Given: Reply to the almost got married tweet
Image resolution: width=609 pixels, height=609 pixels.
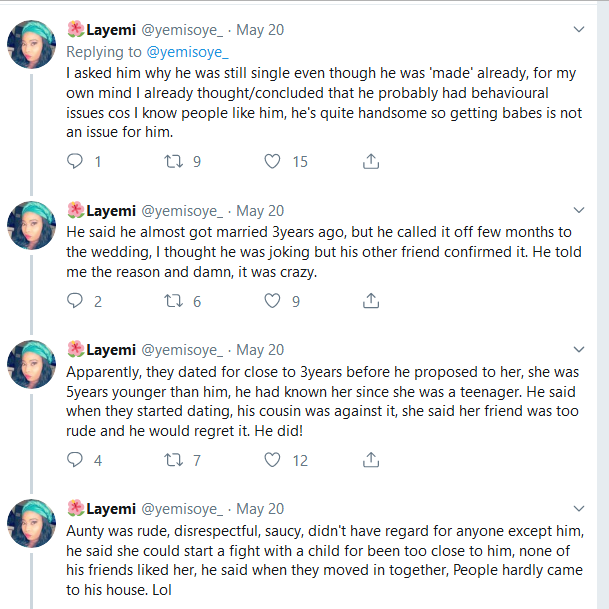Looking at the screenshot, I should click(75, 301).
